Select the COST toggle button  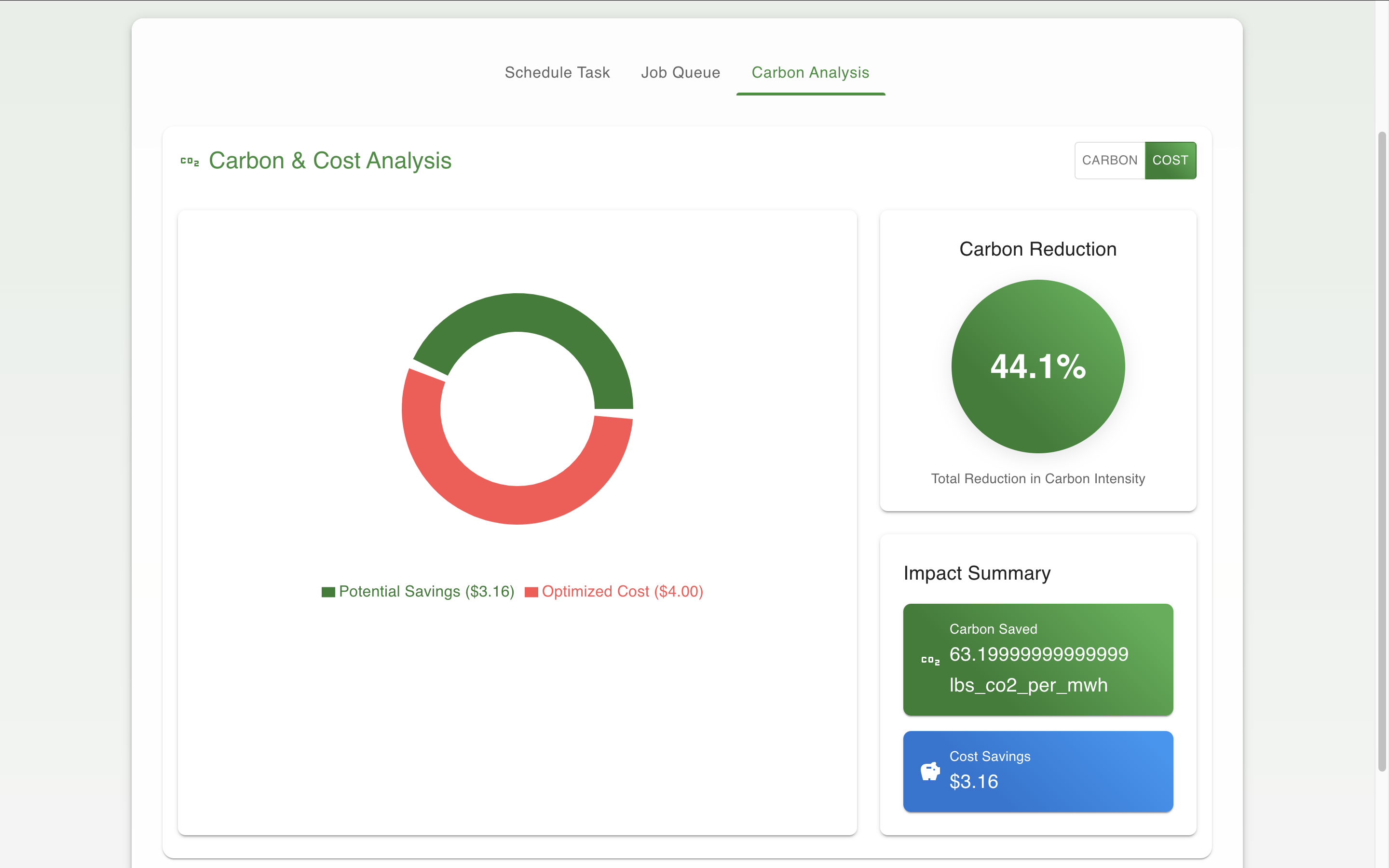(1170, 160)
